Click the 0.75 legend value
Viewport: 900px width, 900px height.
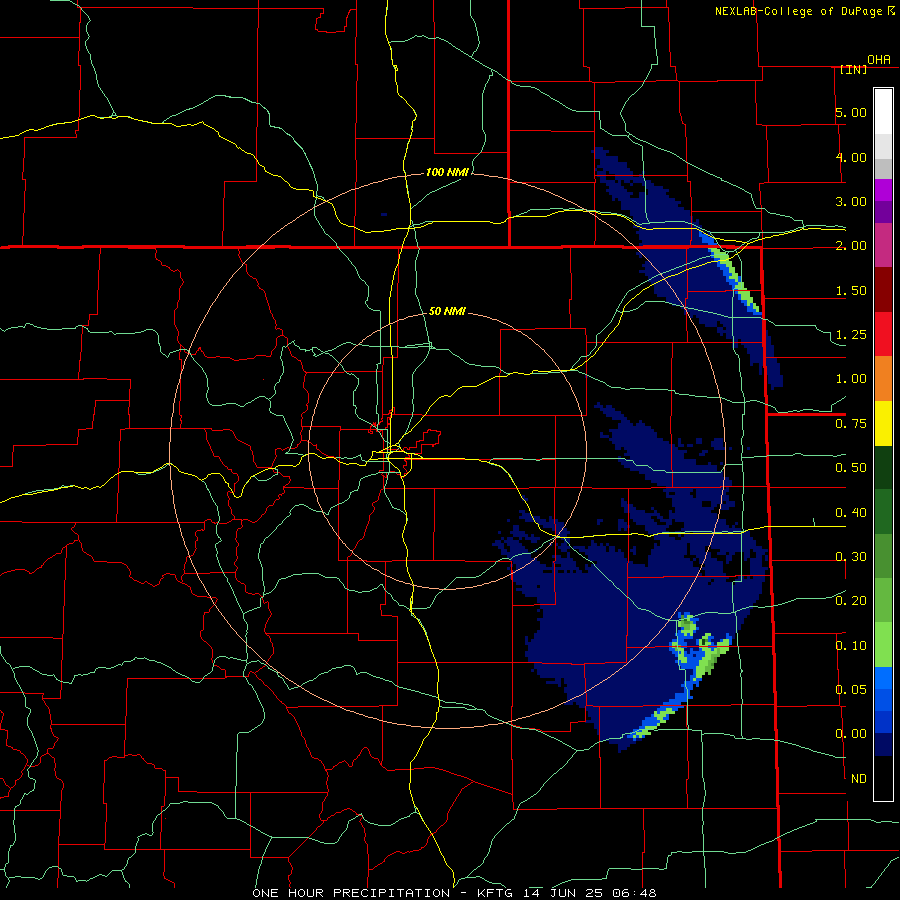pos(851,424)
